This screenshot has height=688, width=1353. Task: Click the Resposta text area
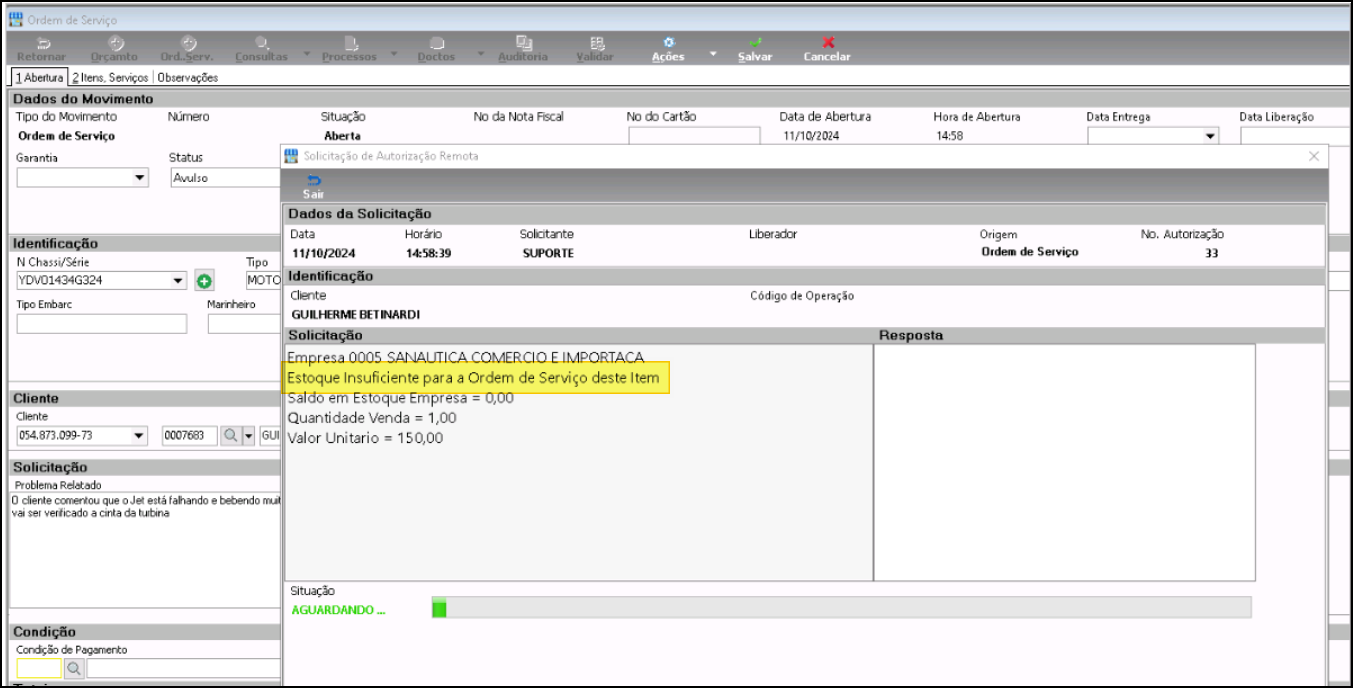click(1065, 462)
